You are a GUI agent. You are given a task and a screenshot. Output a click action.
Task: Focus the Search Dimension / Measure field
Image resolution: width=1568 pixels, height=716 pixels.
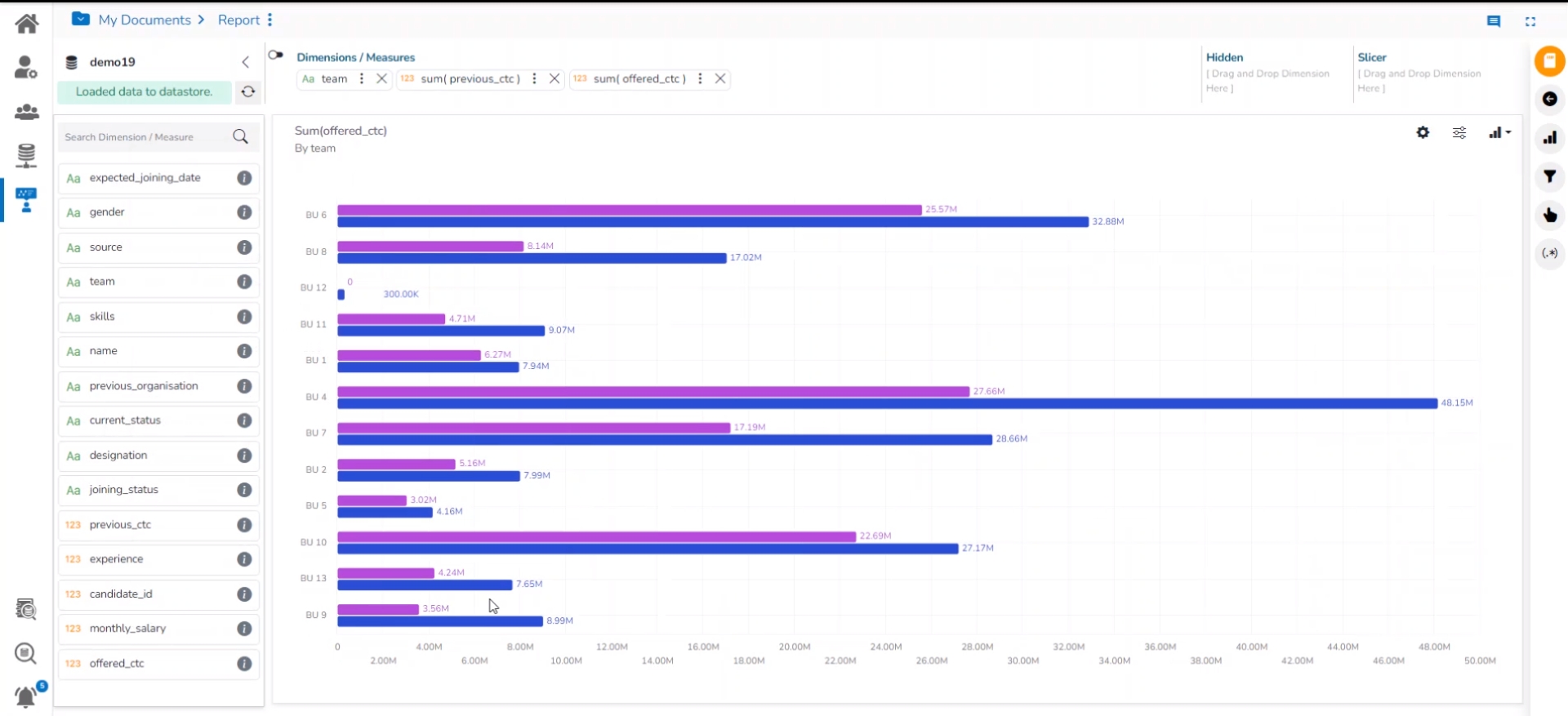tap(144, 136)
